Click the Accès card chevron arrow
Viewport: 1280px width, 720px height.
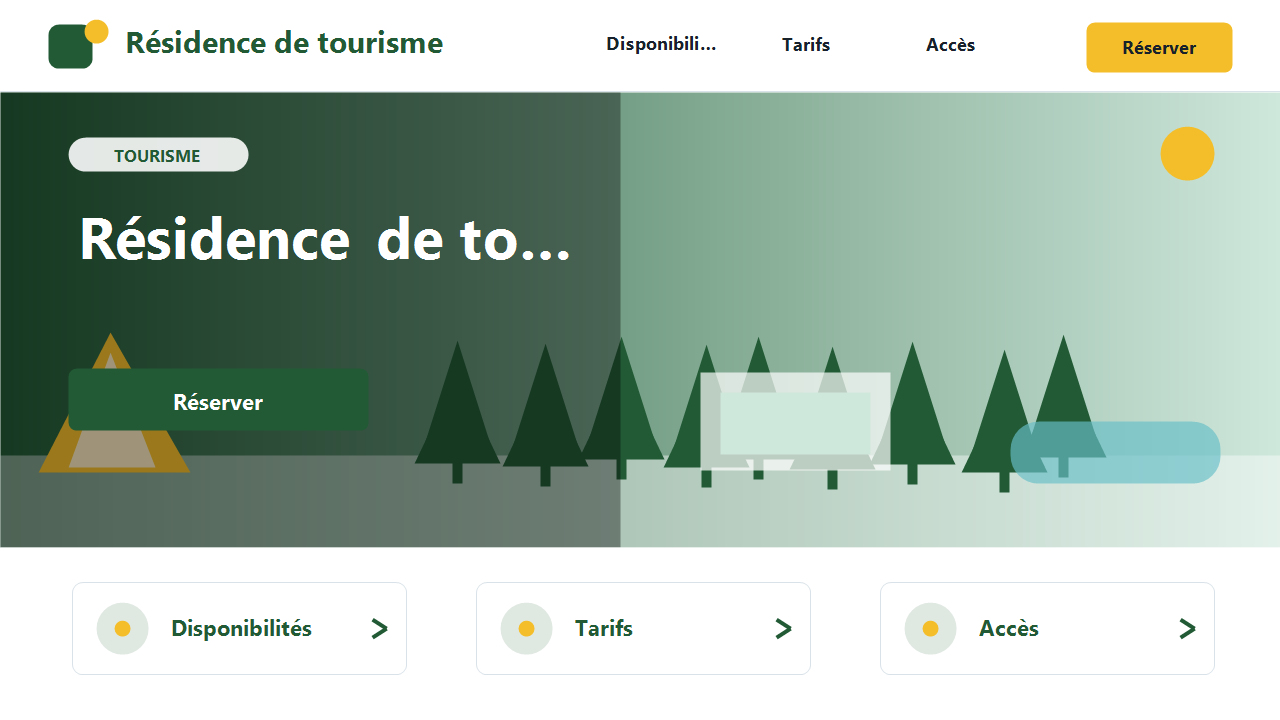point(1187,629)
